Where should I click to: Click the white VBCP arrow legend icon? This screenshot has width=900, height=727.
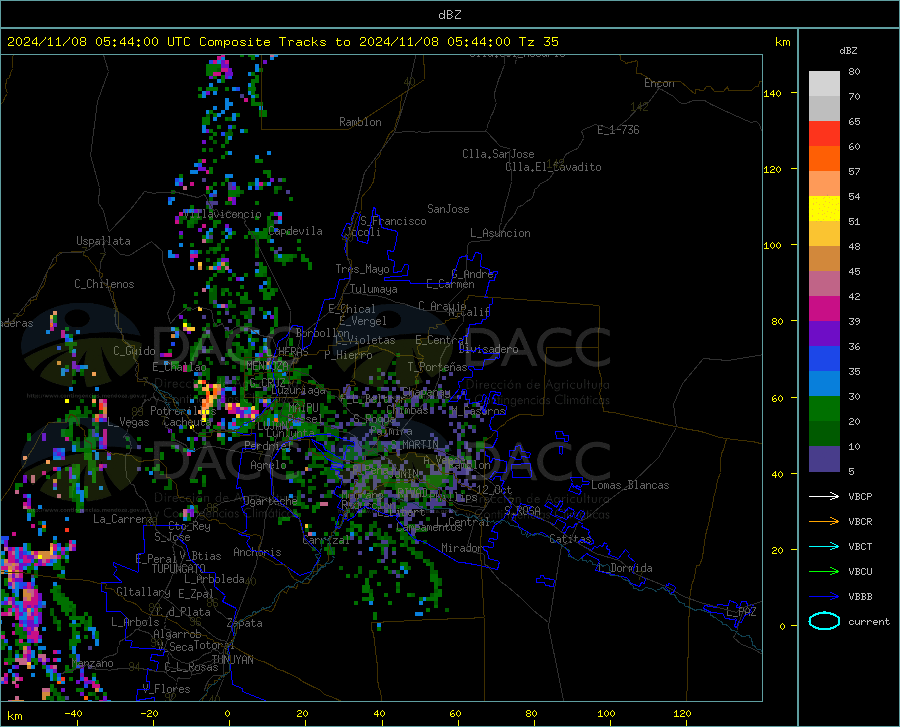(x=824, y=496)
